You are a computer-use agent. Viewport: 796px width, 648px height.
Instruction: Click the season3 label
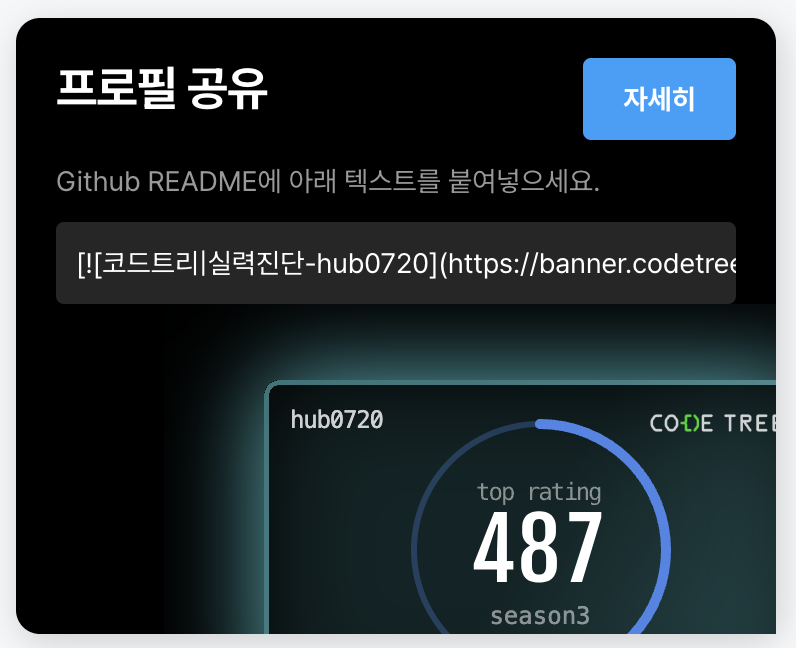[540, 615]
